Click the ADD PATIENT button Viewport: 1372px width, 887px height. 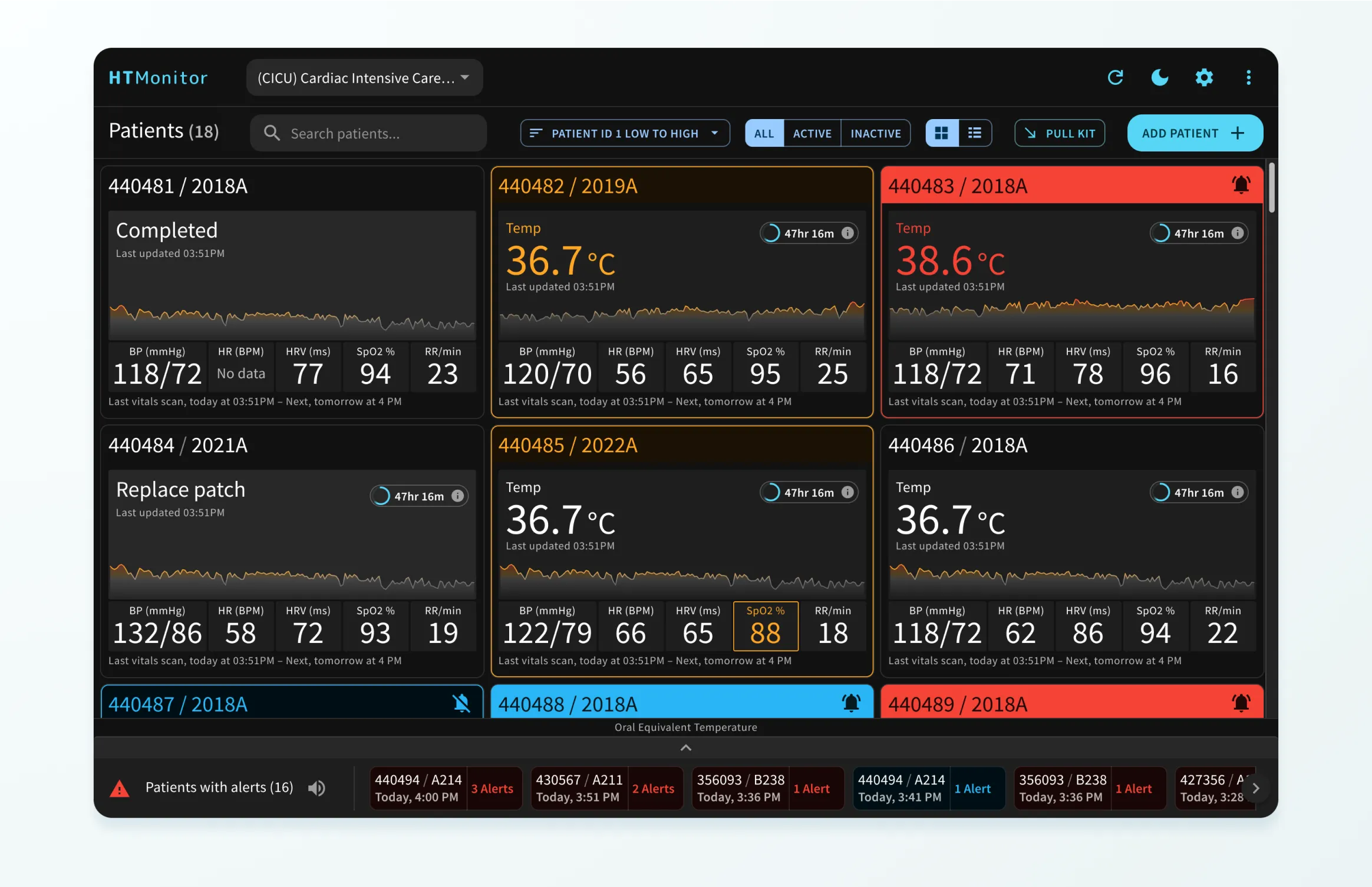pyautogui.click(x=1195, y=133)
